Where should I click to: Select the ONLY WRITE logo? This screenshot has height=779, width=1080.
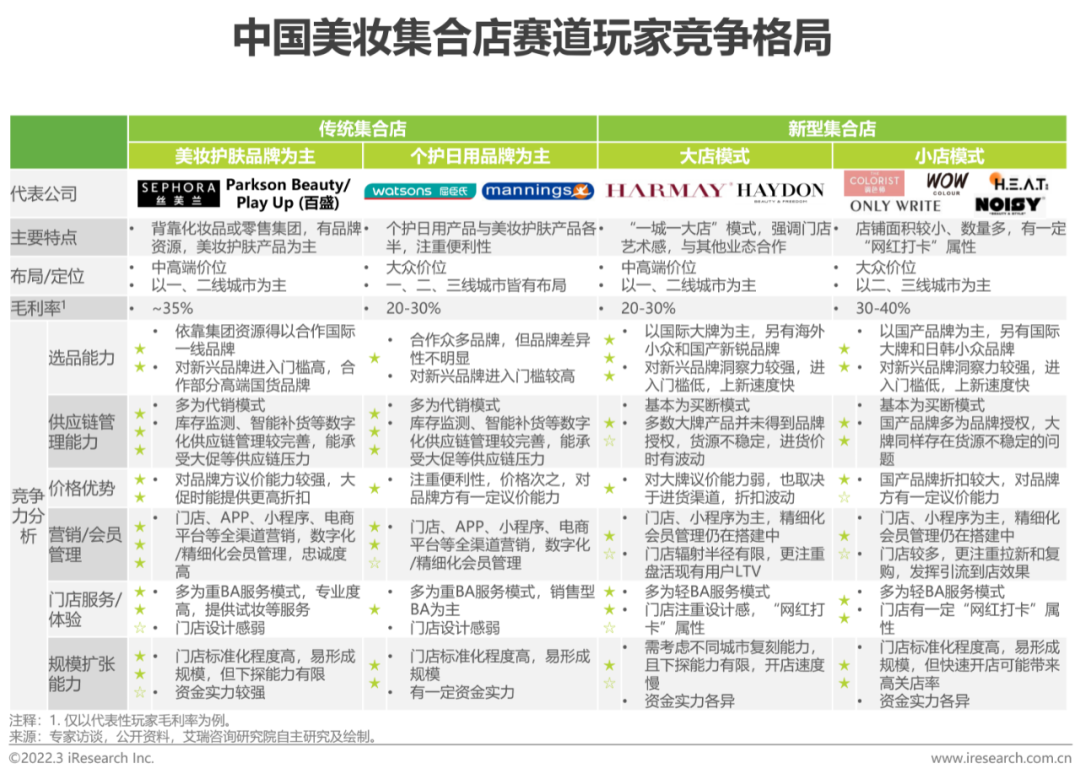(895, 206)
